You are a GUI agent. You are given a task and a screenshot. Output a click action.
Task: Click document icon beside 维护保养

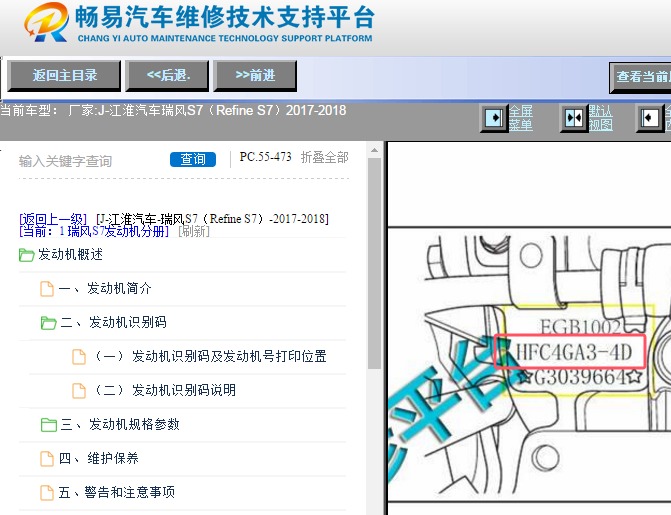tap(47, 458)
